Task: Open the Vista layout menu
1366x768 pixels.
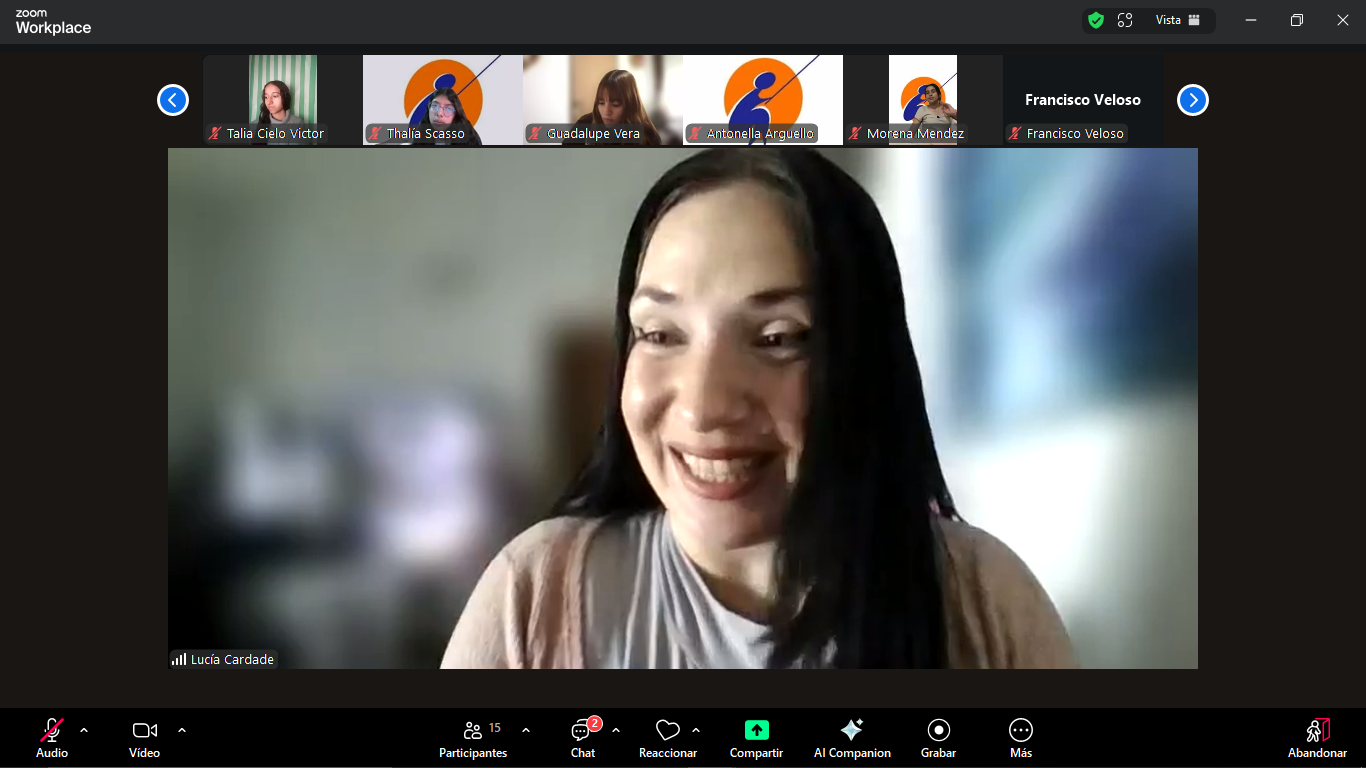Action: point(1177,20)
